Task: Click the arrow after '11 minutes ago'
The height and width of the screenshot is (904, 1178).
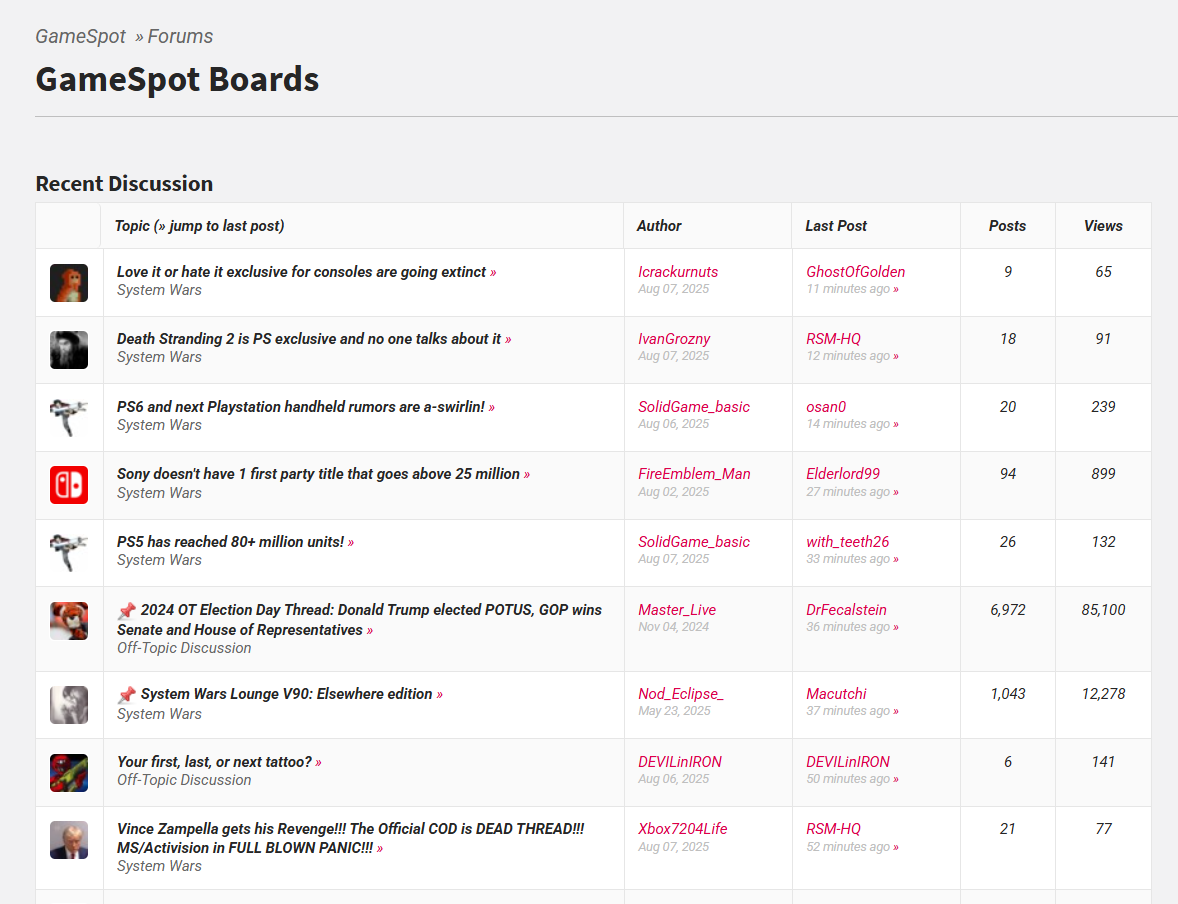Action: (896, 289)
